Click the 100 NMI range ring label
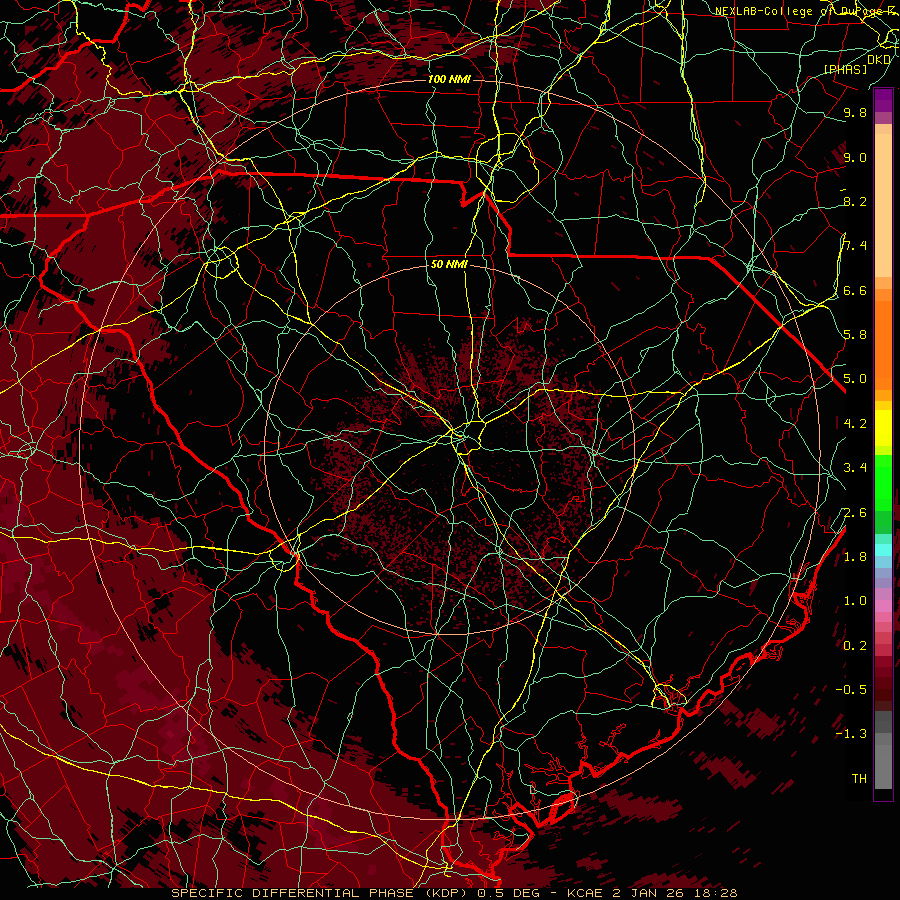The image size is (900, 900). [449, 79]
